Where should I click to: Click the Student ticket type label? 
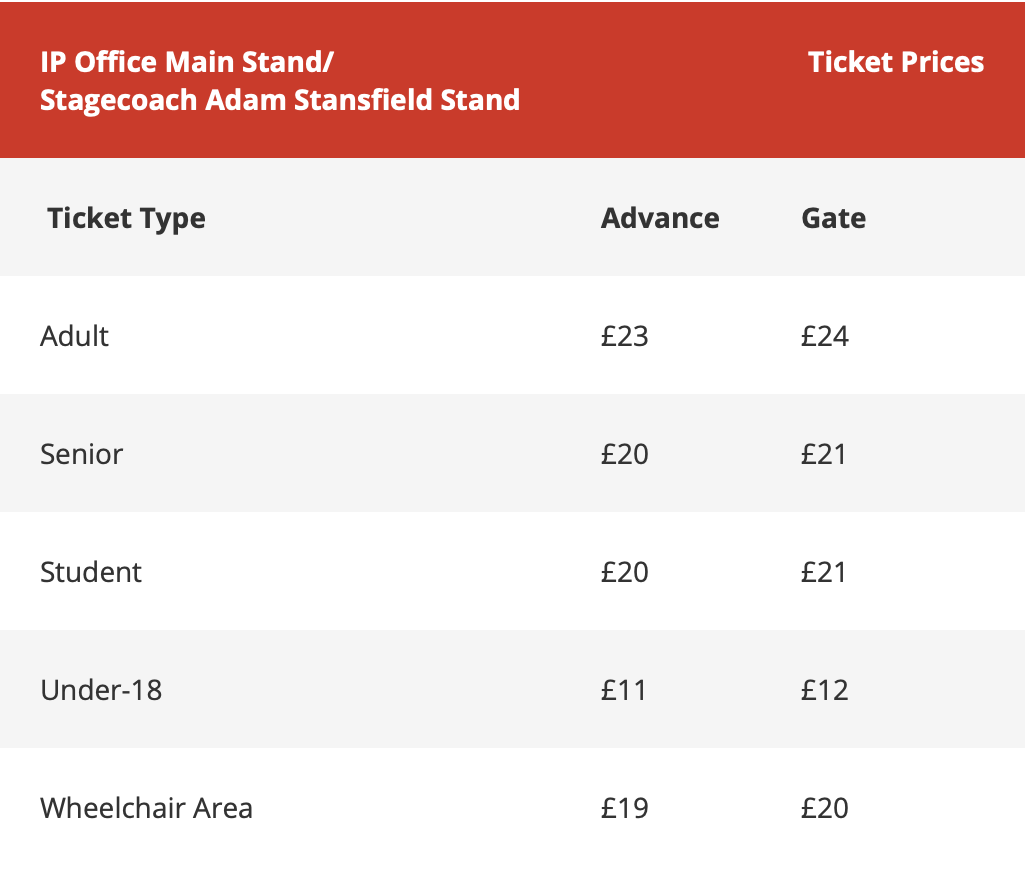click(90, 572)
